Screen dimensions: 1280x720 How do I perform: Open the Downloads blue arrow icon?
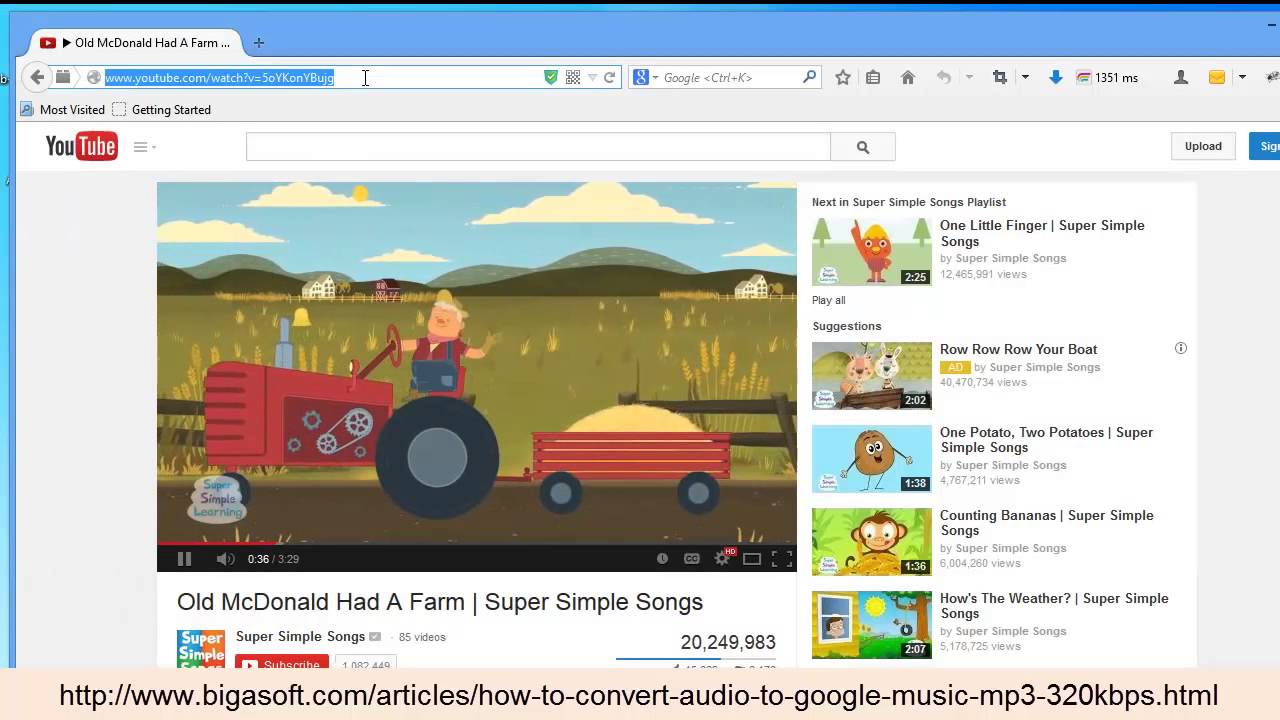(x=1055, y=77)
